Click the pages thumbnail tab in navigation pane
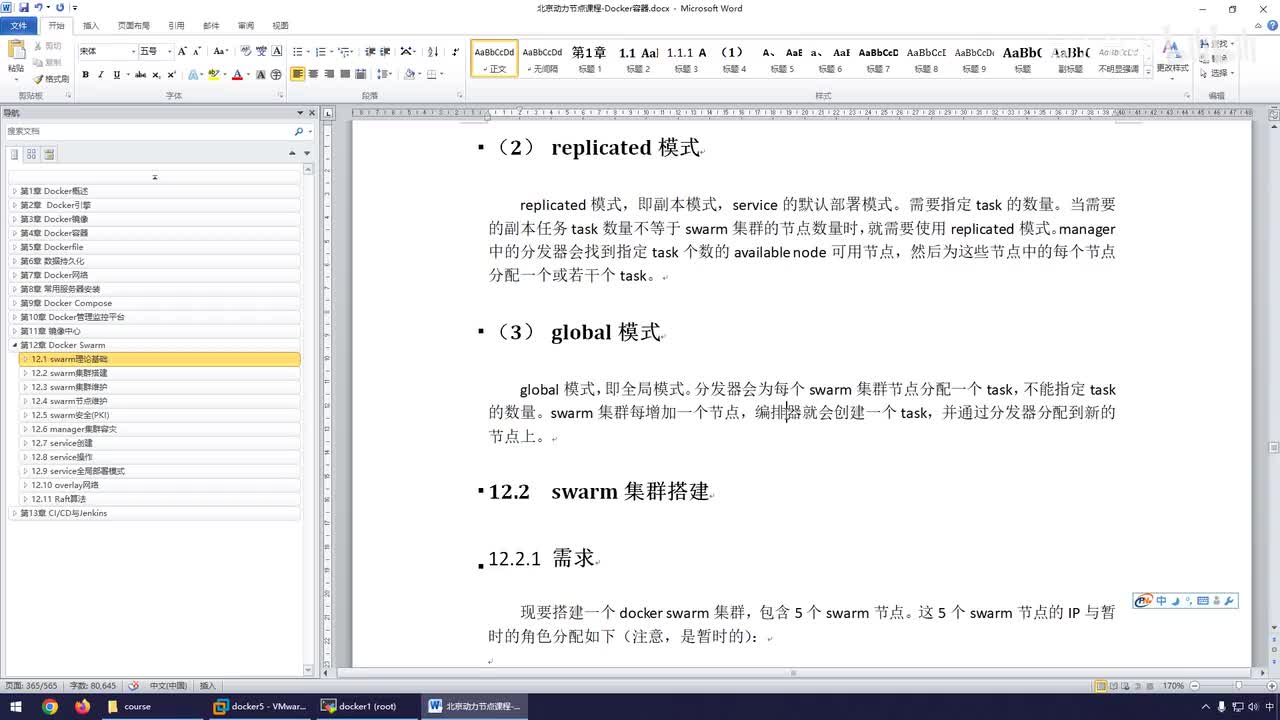Image resolution: width=1280 pixels, height=720 pixels. click(x=32, y=154)
